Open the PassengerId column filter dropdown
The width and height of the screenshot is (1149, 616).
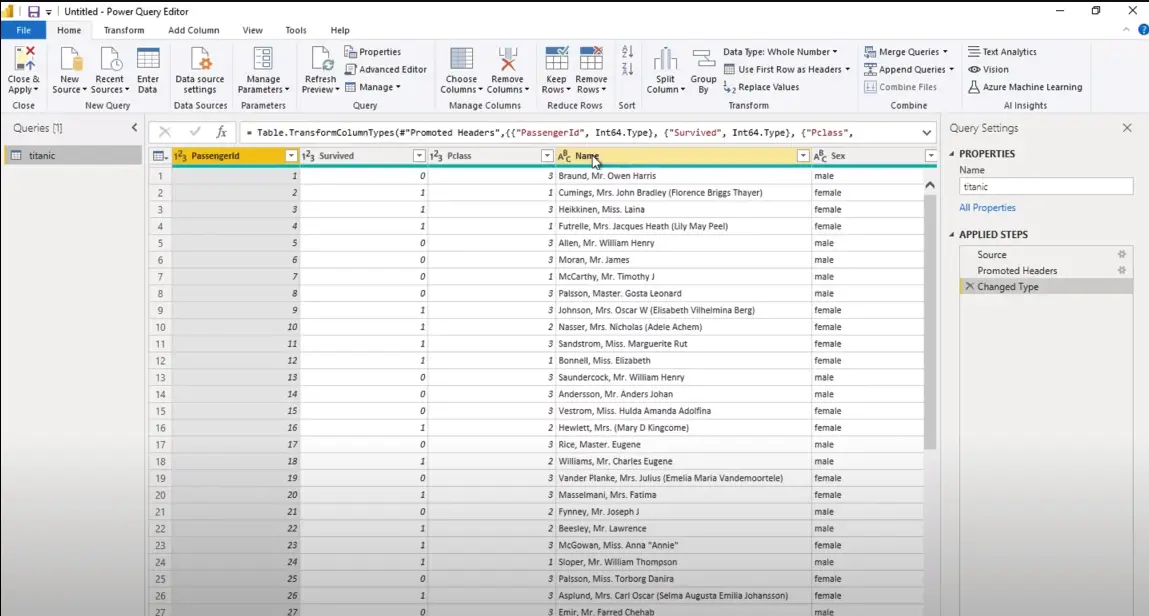(x=291, y=156)
